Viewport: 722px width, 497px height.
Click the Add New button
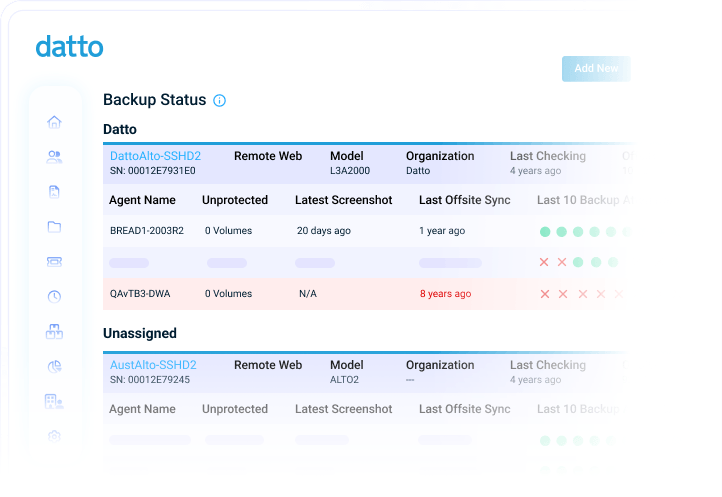click(x=596, y=69)
